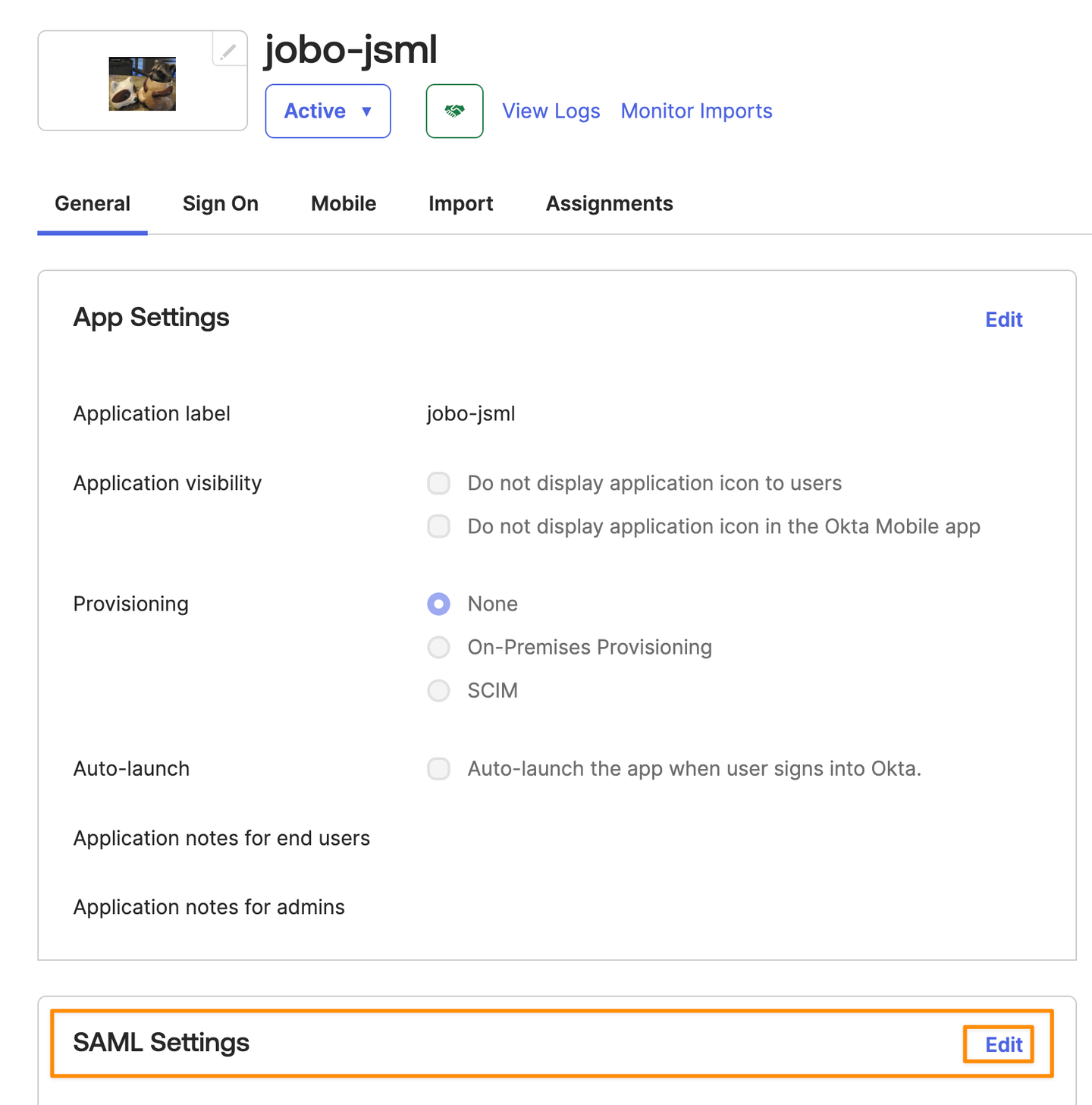This screenshot has width=1092, height=1105.
Task: Enable auto-launch when user signs into Okta
Action: coord(439,768)
